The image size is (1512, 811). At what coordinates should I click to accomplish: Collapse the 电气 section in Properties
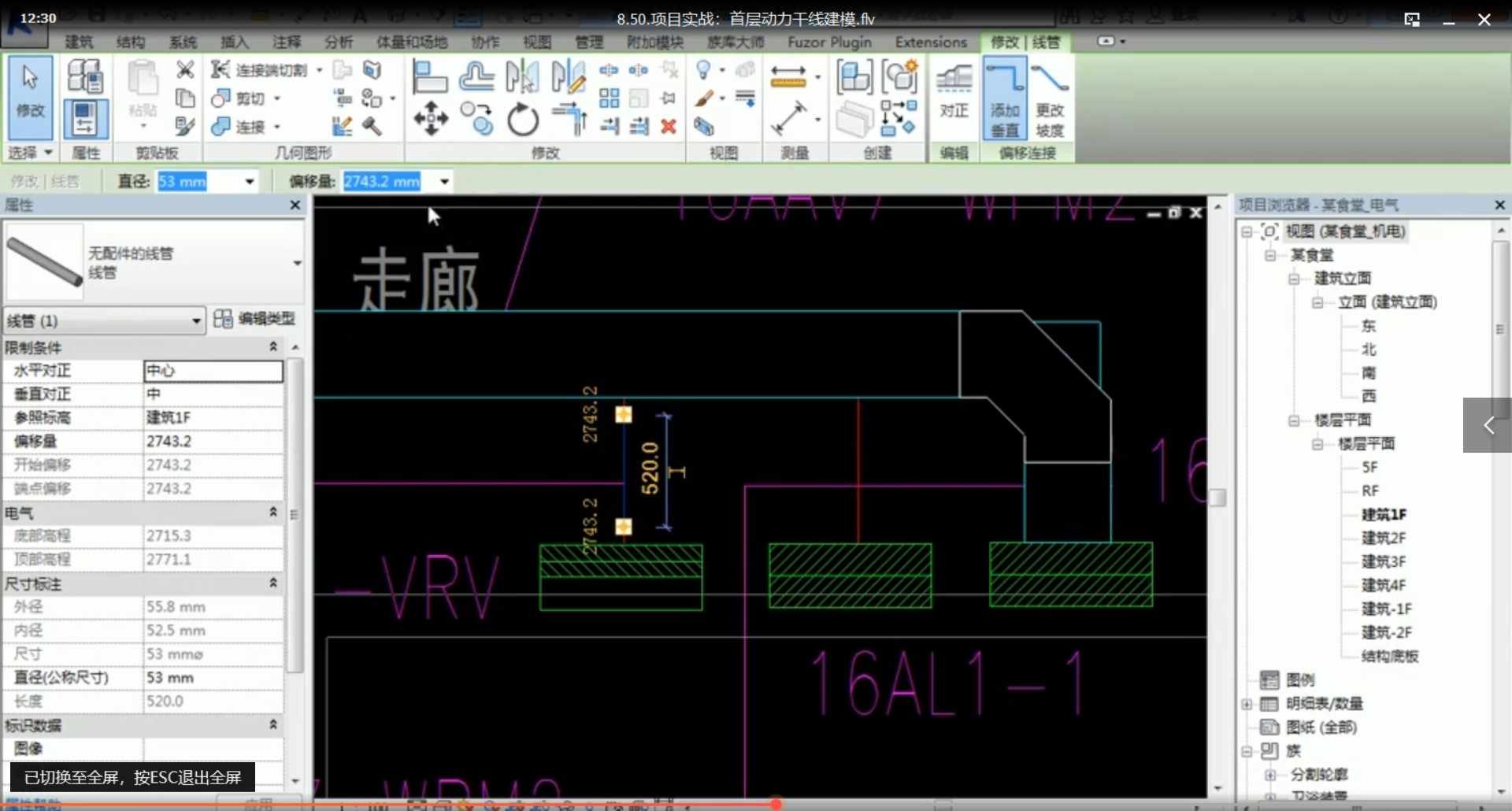point(272,513)
